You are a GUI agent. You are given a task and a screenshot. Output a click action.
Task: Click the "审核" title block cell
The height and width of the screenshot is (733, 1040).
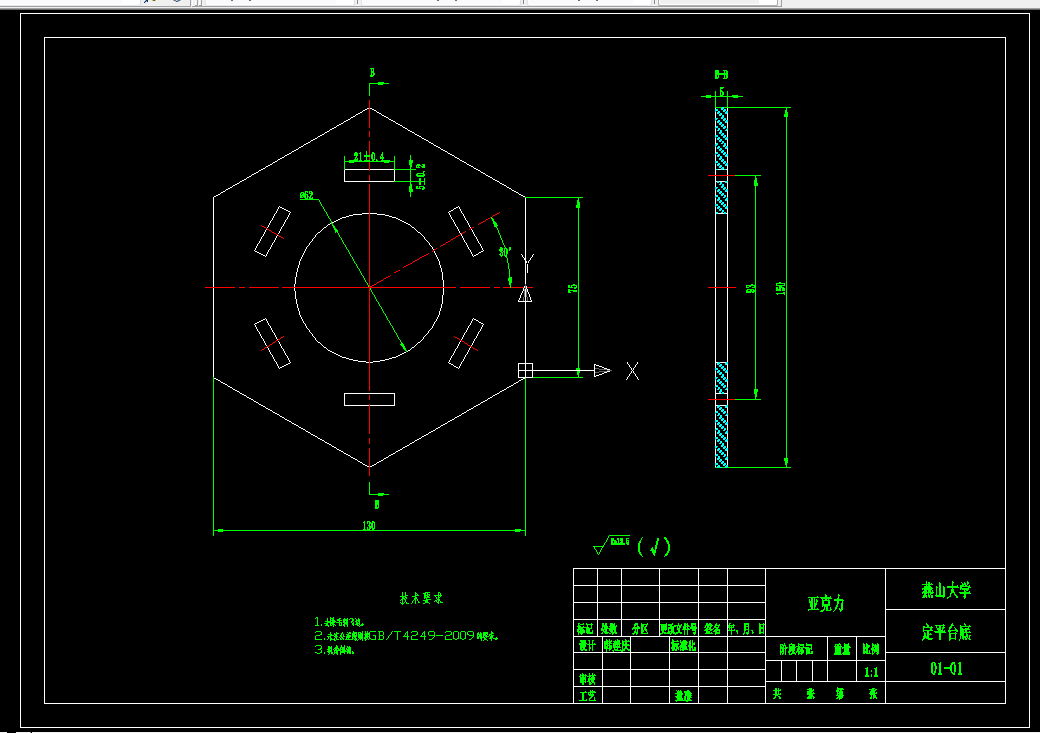click(x=588, y=679)
